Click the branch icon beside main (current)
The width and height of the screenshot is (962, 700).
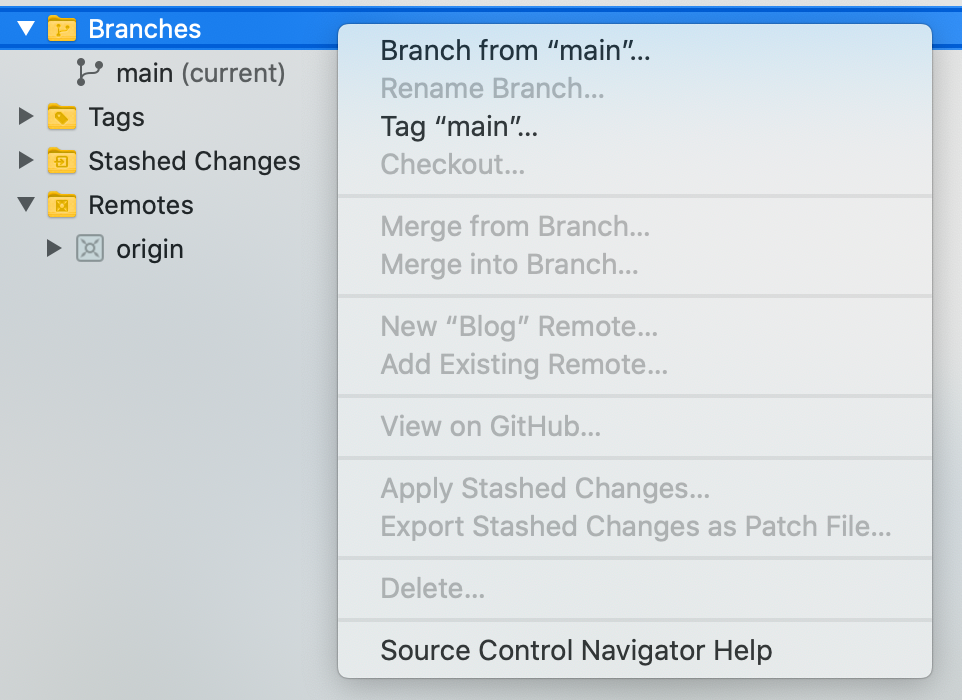(90, 72)
